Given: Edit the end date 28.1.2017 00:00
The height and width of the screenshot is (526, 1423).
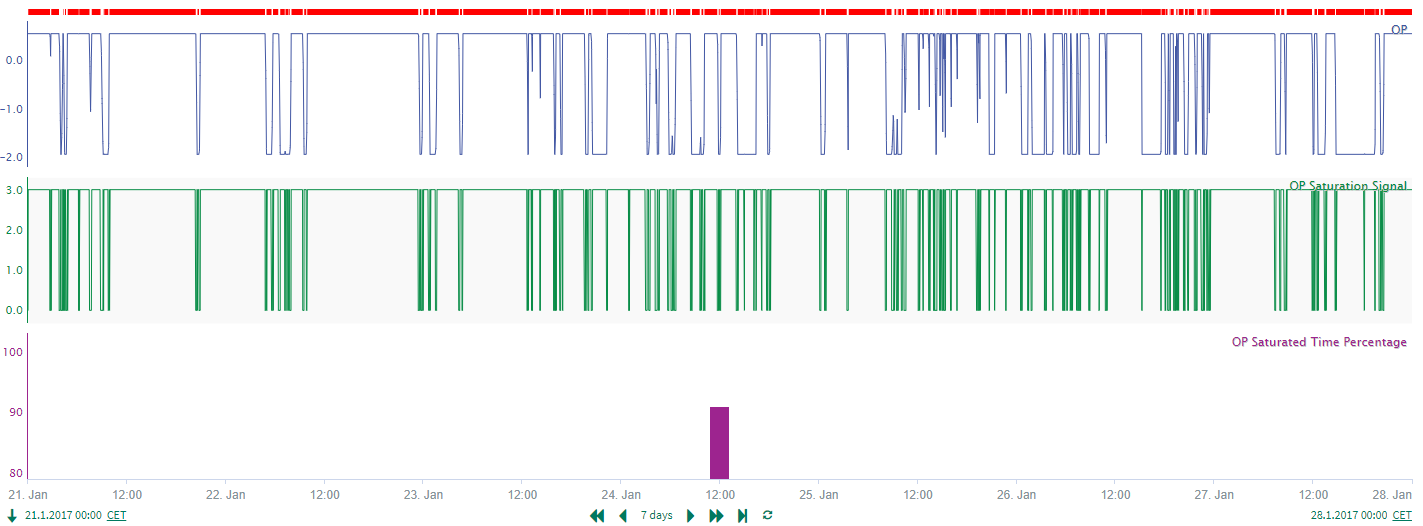Looking at the screenshot, I should coord(1348,516).
